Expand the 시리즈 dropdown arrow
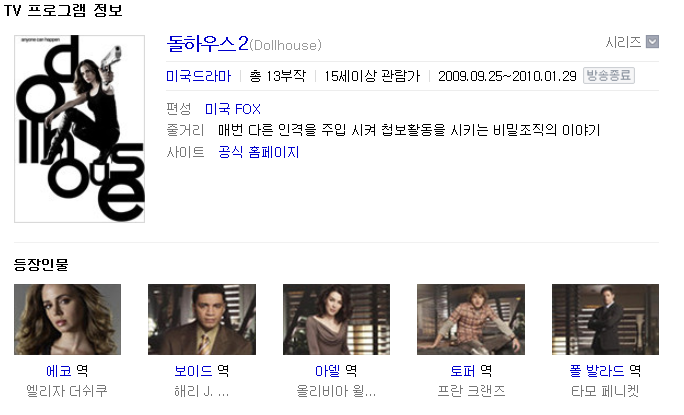Screen dimensions: 684x415 pyautogui.click(x=652, y=42)
